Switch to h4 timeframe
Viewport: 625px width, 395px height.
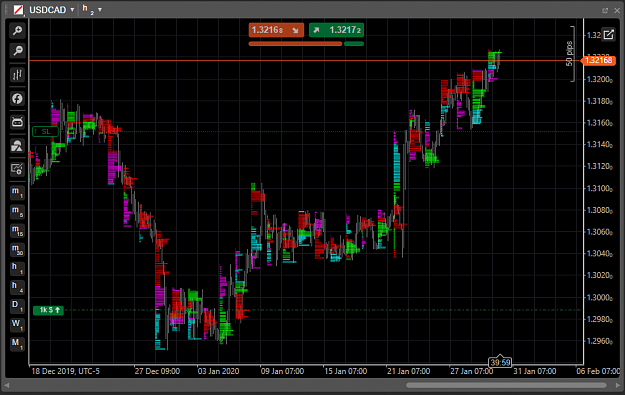(x=17, y=287)
